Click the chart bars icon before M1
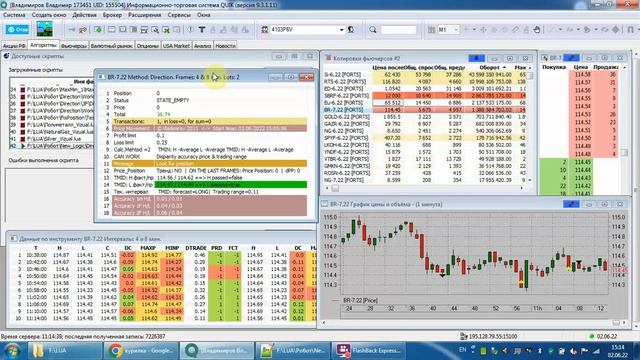640x360 pixels. 431,30
